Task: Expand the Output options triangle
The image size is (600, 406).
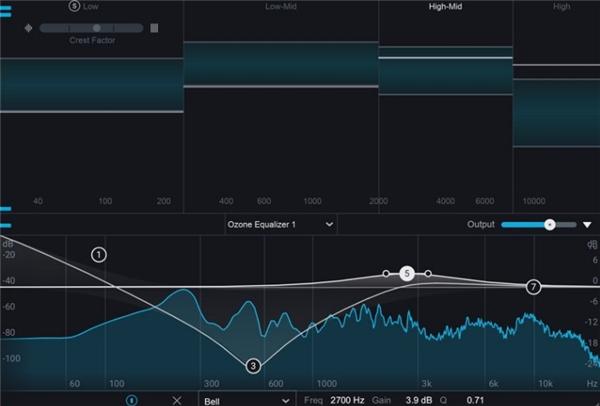Action: [587, 225]
